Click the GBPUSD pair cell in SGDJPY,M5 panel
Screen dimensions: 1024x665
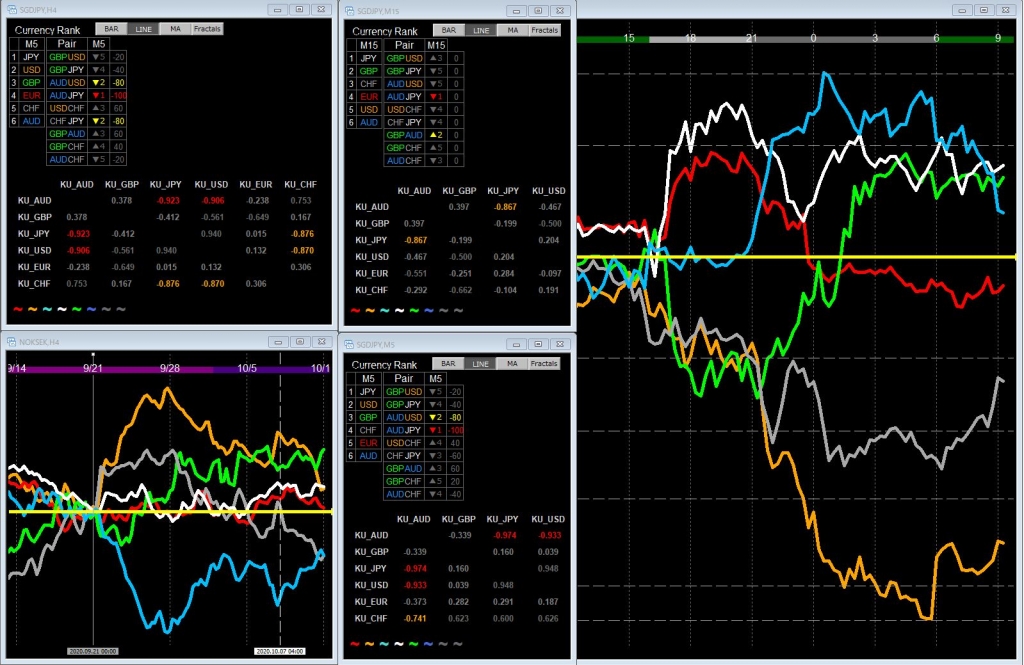click(404, 392)
